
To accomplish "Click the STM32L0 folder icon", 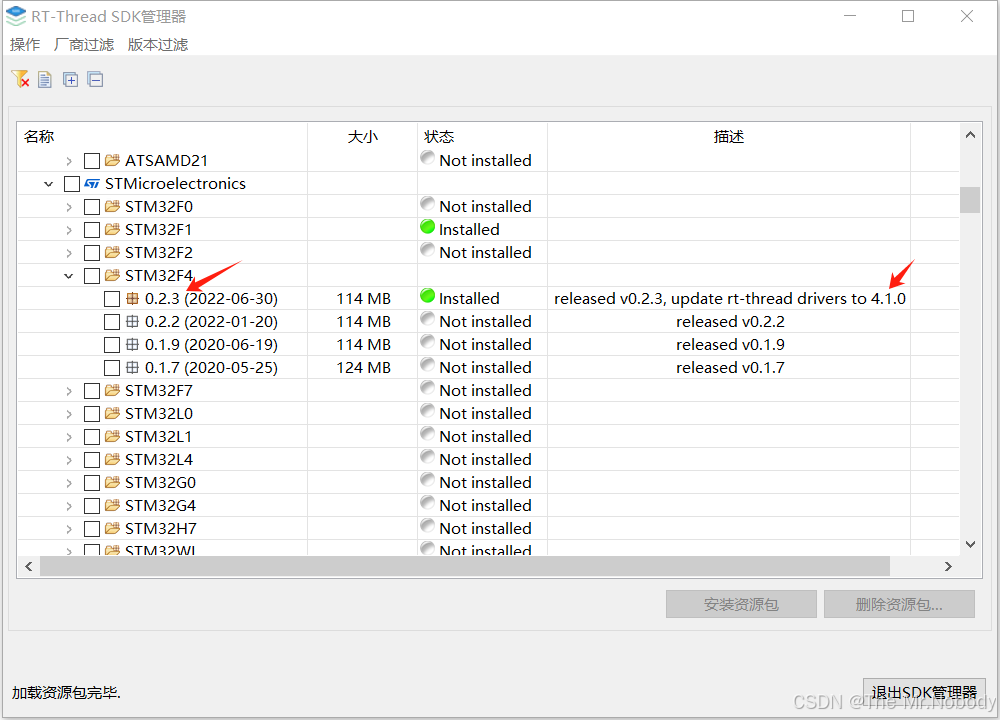I will [x=112, y=413].
